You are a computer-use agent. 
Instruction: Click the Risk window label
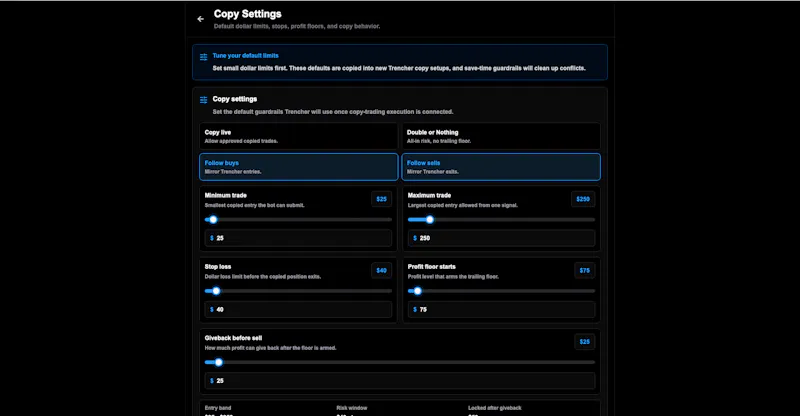(x=352, y=408)
